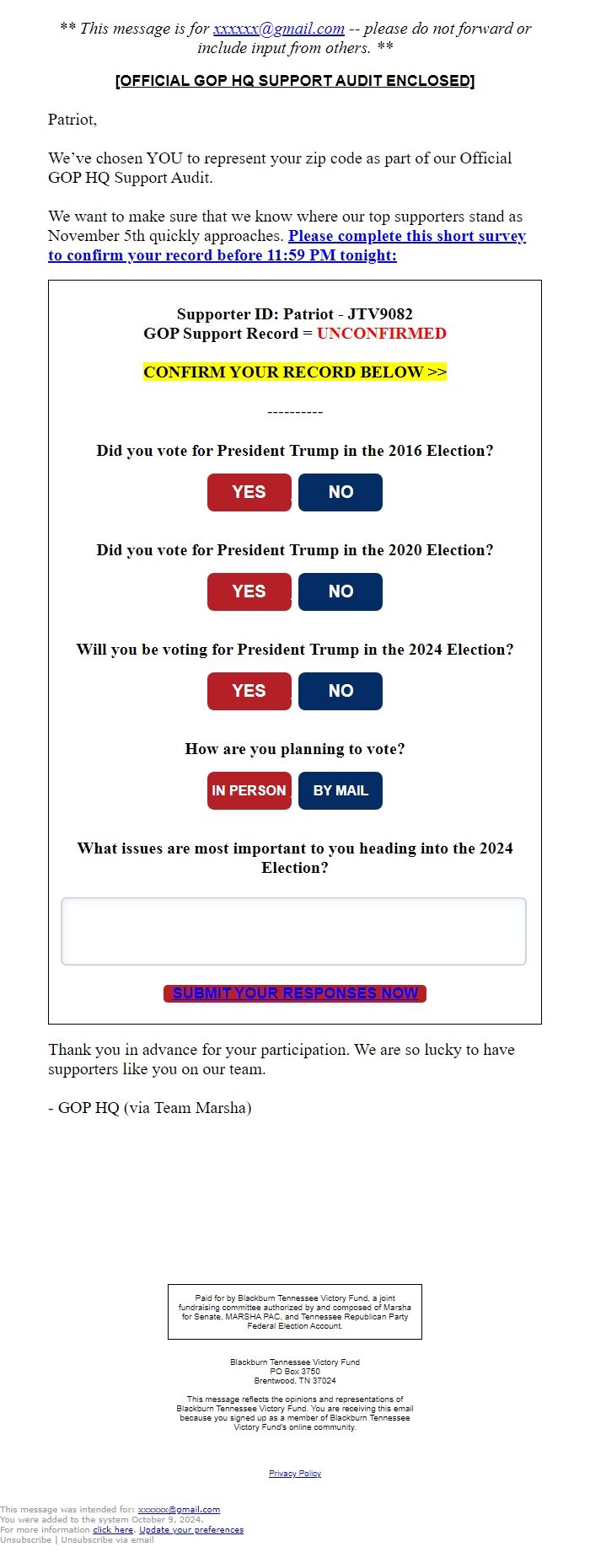Click the highlighted CONFIRM YOUR RECORD BELOW banner
This screenshot has width=590, height=1568.
point(295,372)
